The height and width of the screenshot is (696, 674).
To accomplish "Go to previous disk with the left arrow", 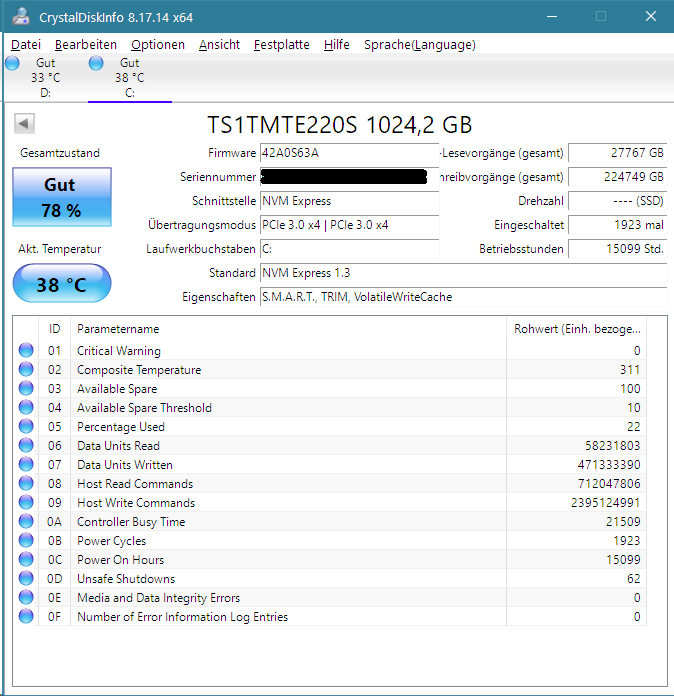I will [24, 123].
